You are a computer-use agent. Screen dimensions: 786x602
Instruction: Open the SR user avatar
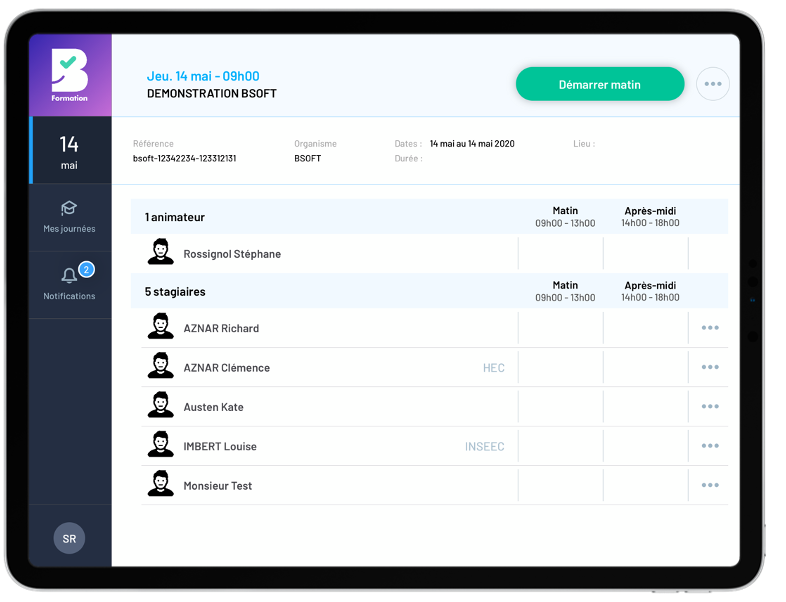click(69, 538)
